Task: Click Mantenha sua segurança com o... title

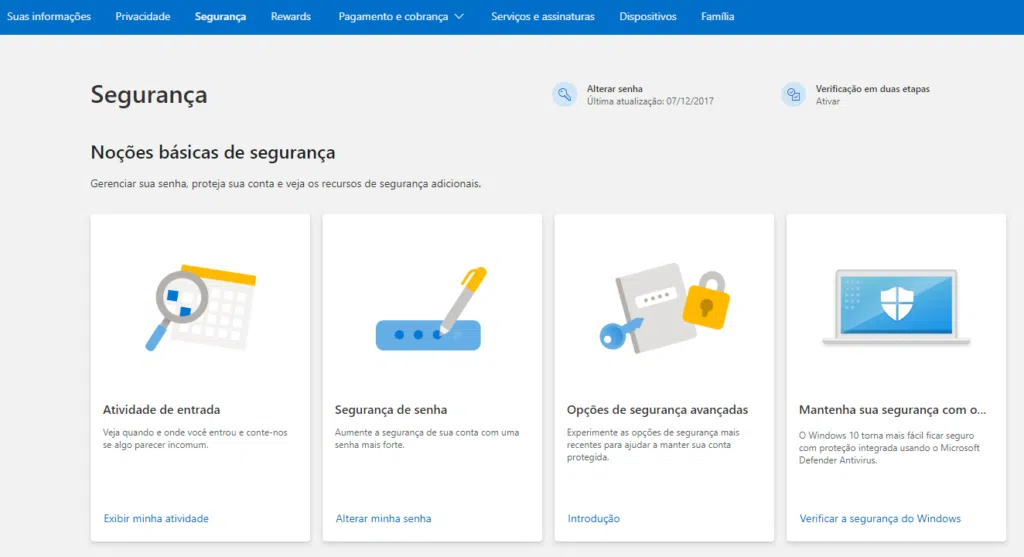Action: pyautogui.click(x=893, y=409)
